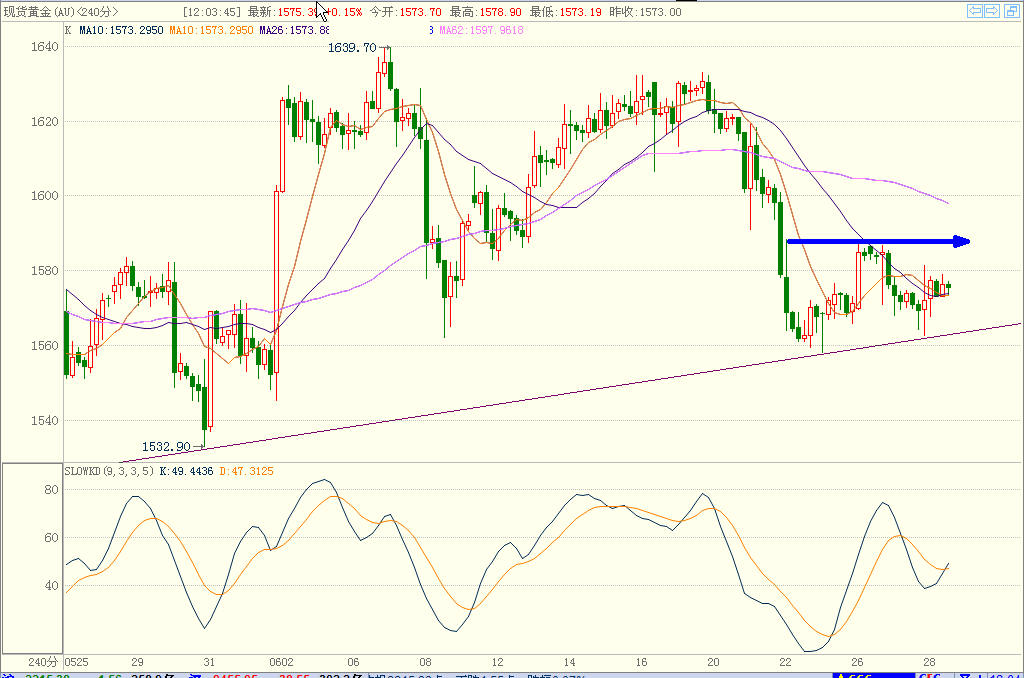Click the 12 date on time axis
Screen dimensions: 1024x678
[x=498, y=662]
